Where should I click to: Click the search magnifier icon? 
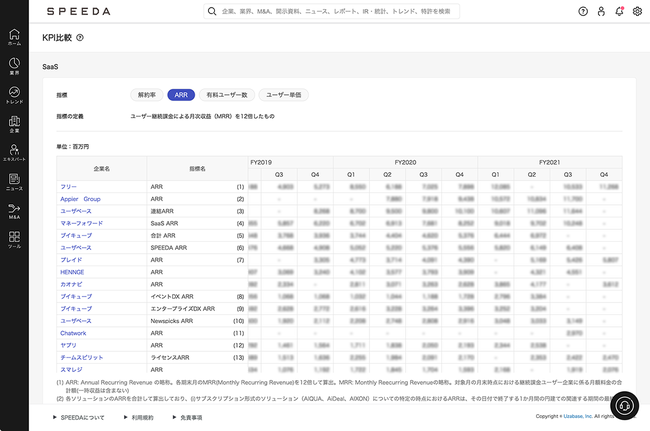tap(212, 11)
